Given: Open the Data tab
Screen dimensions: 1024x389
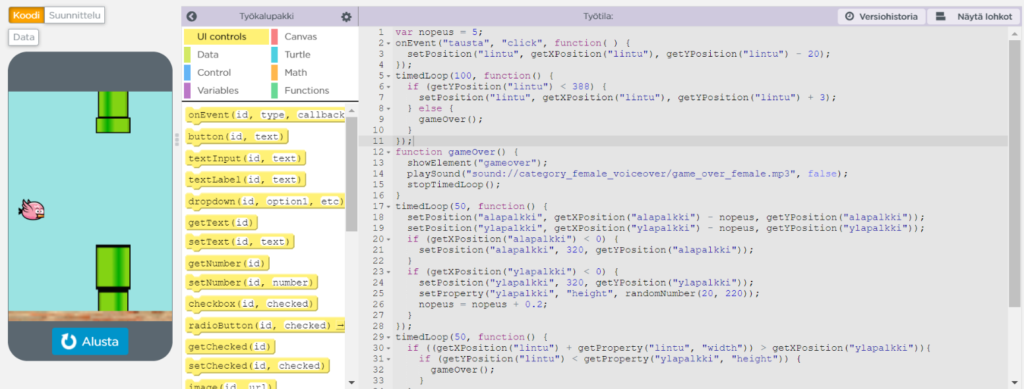Looking at the screenshot, I should pyautogui.click(x=24, y=37).
